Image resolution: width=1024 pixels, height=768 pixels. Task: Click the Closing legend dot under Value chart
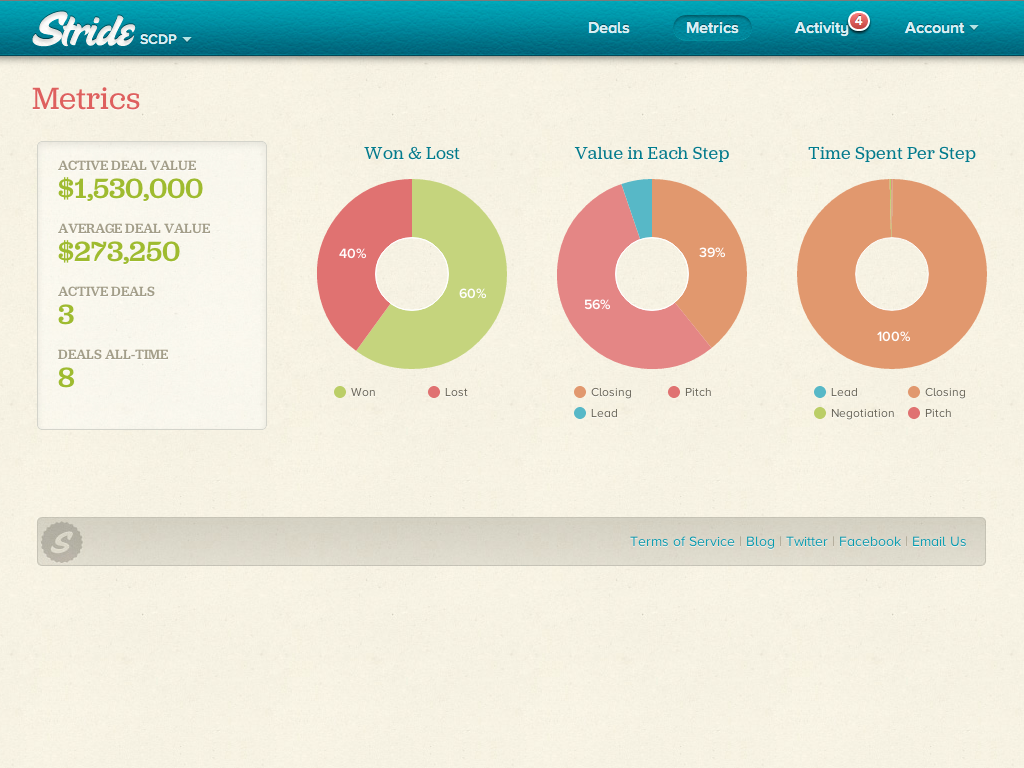click(x=580, y=392)
